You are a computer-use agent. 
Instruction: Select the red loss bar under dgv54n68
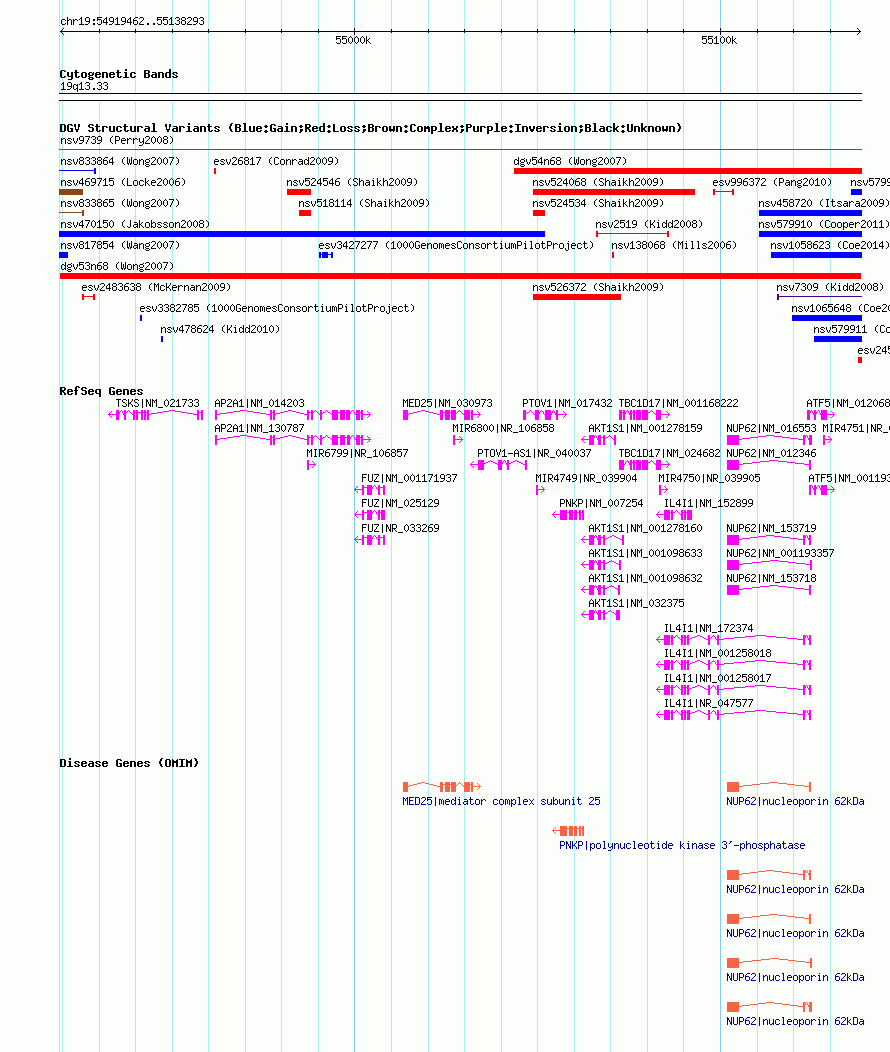coord(687,171)
